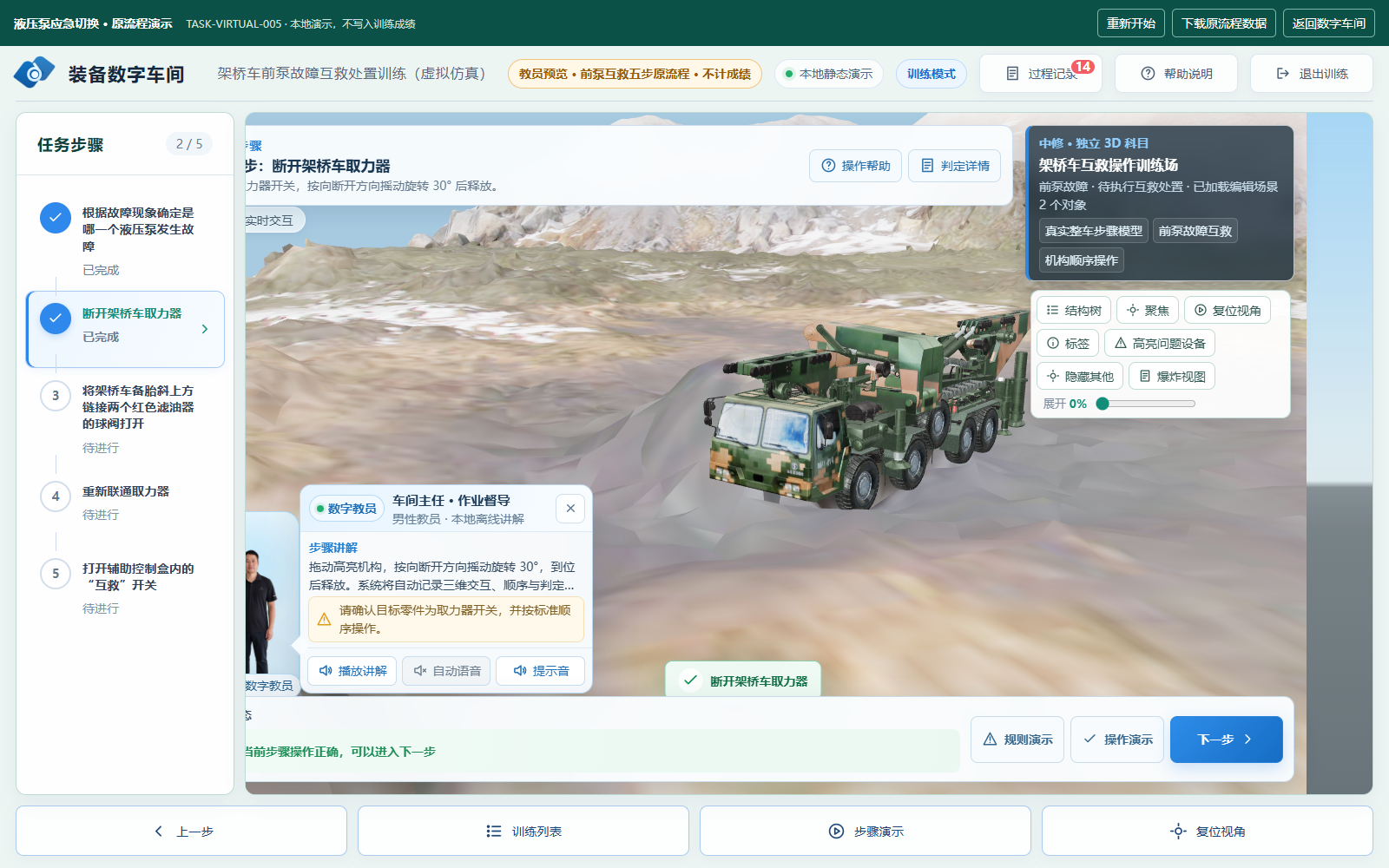Close the 数字教员 instructor popup
This screenshot has height=868, width=1389.
[x=570, y=509]
